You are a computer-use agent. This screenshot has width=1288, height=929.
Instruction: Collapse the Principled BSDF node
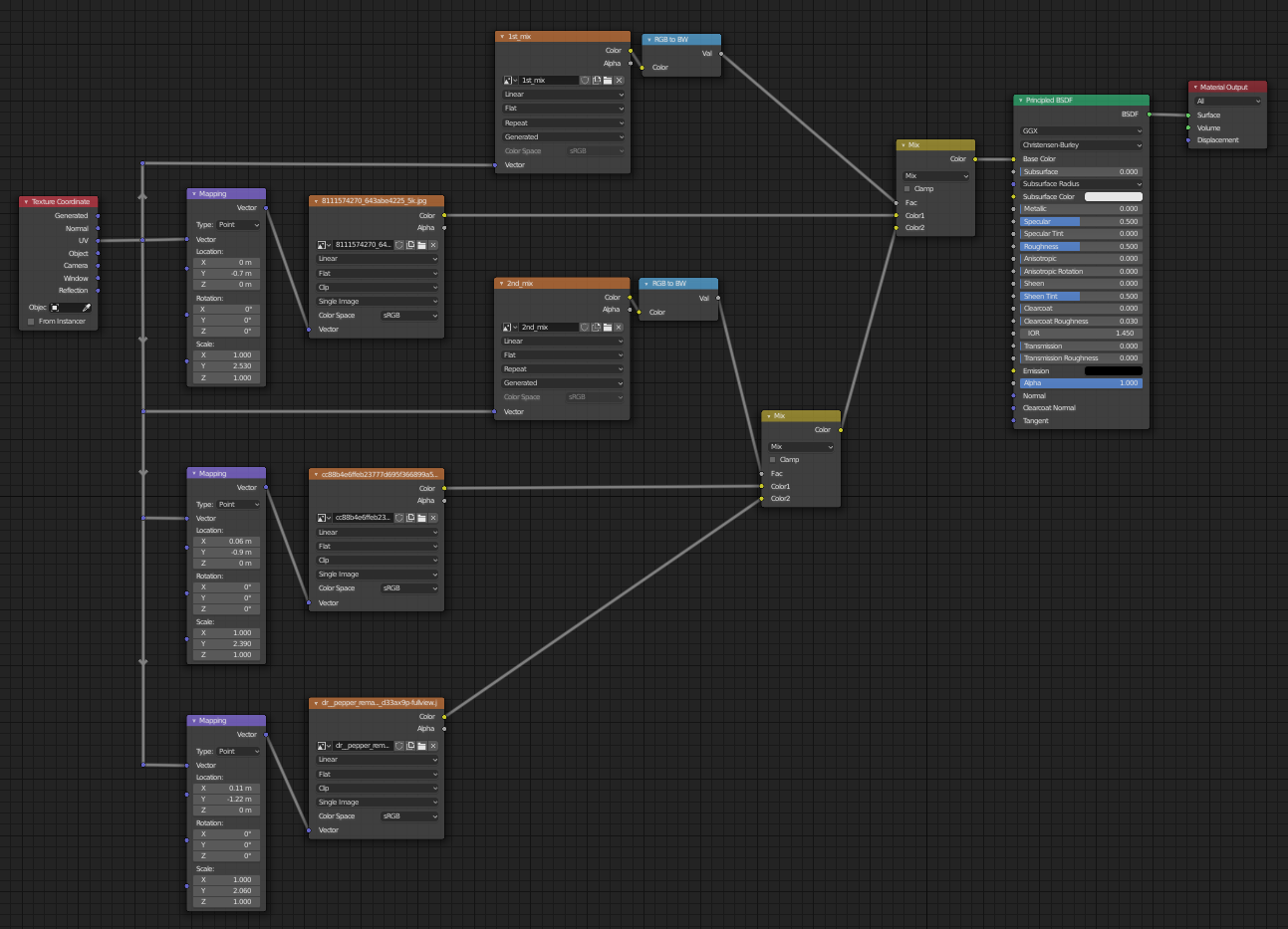point(1021,101)
